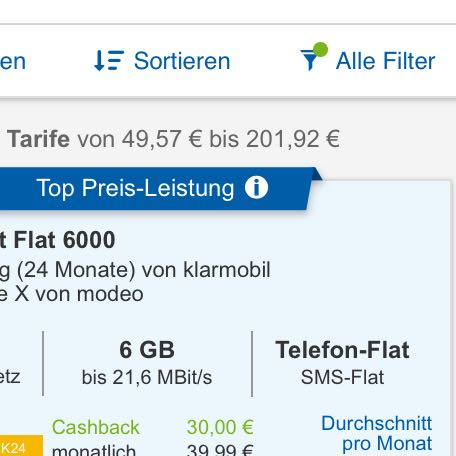The image size is (456, 456).
Task: Click the blue funnel filter icon
Action: point(309,60)
